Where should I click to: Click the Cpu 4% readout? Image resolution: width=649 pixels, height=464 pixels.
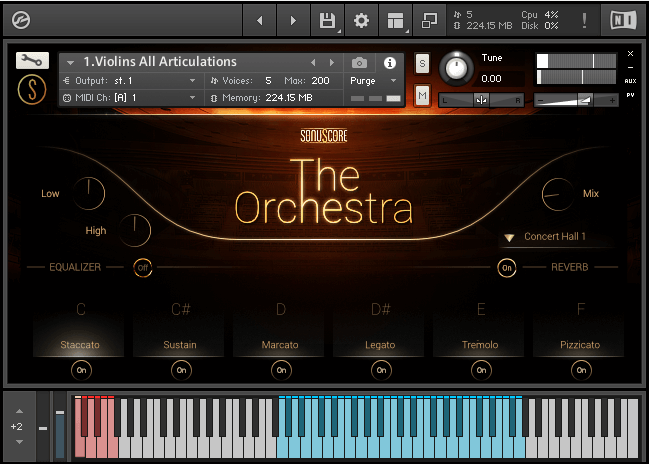coord(539,15)
